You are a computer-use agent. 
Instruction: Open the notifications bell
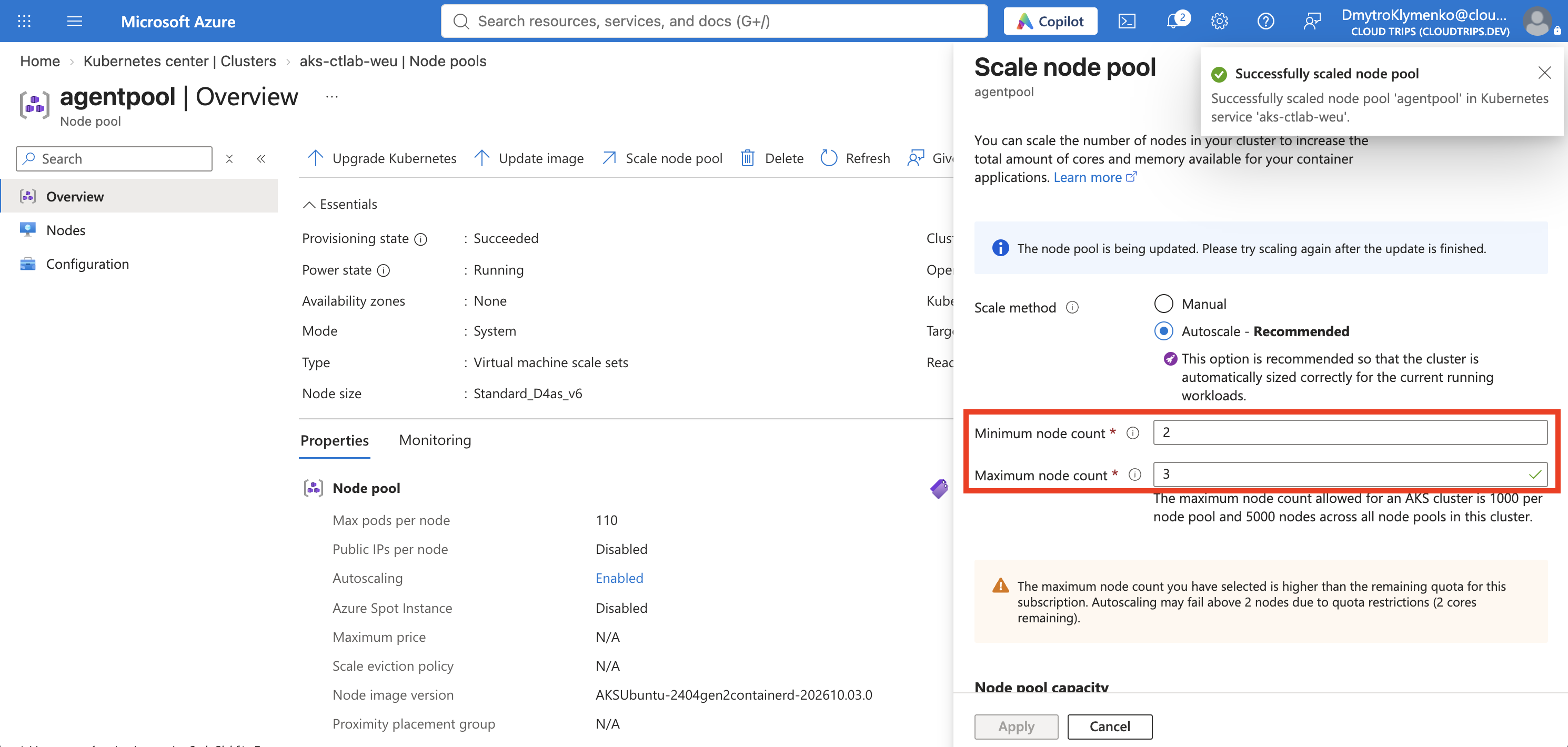pyautogui.click(x=1176, y=22)
